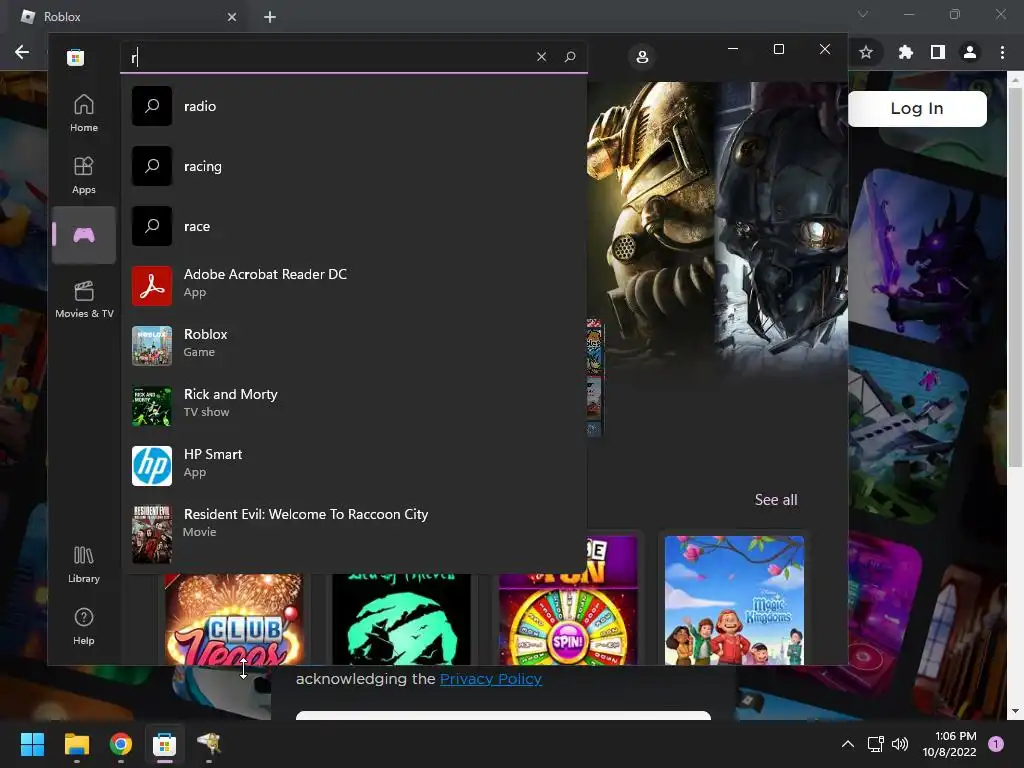Open the Library in sidebar

click(84, 564)
